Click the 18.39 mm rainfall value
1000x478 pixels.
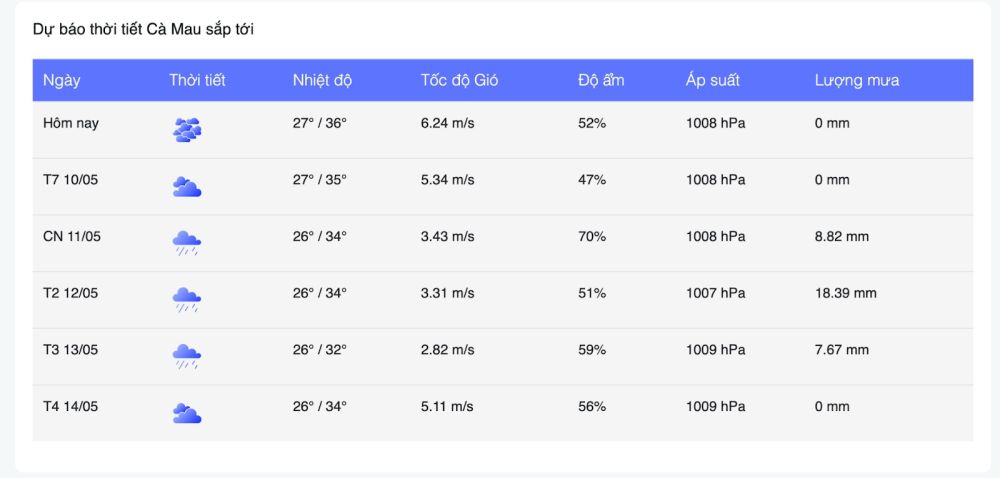point(845,293)
